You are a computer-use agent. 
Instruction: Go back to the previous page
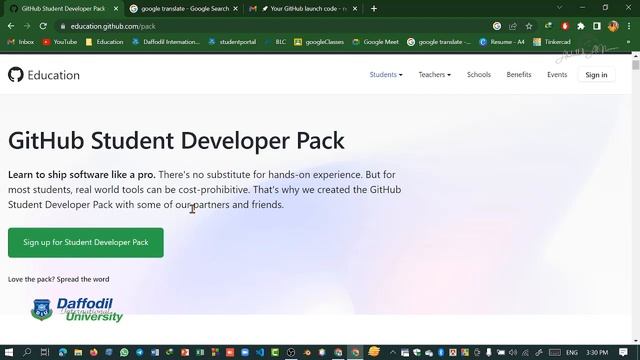[11, 26]
